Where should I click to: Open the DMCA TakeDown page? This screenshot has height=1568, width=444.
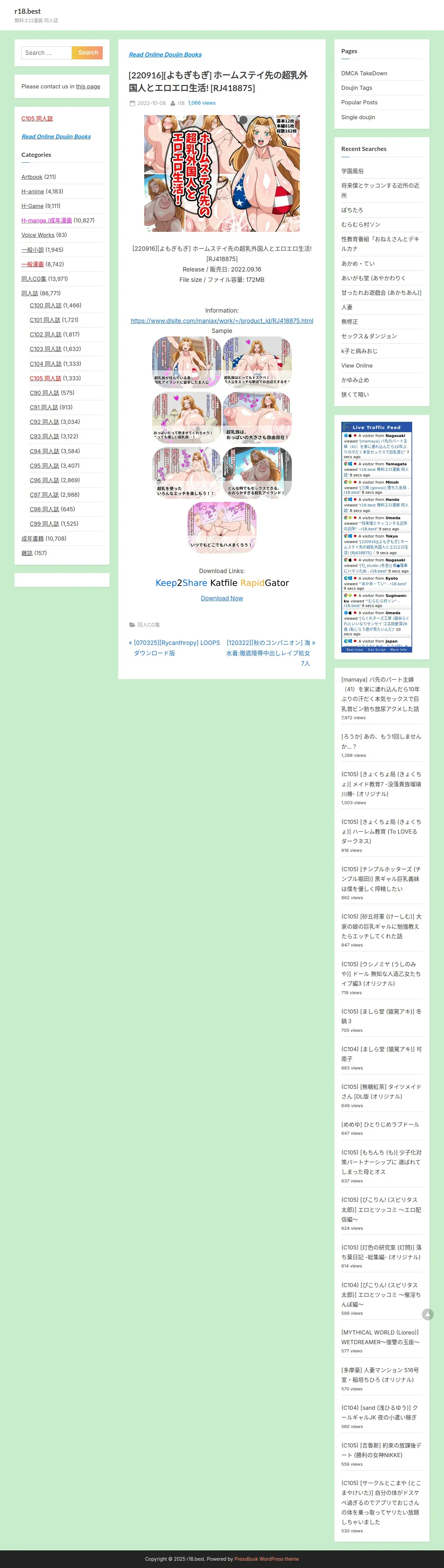[x=364, y=74]
